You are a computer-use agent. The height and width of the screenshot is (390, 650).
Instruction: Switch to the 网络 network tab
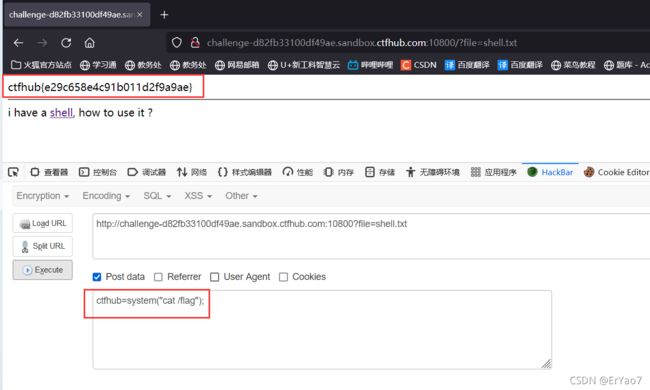(192, 172)
